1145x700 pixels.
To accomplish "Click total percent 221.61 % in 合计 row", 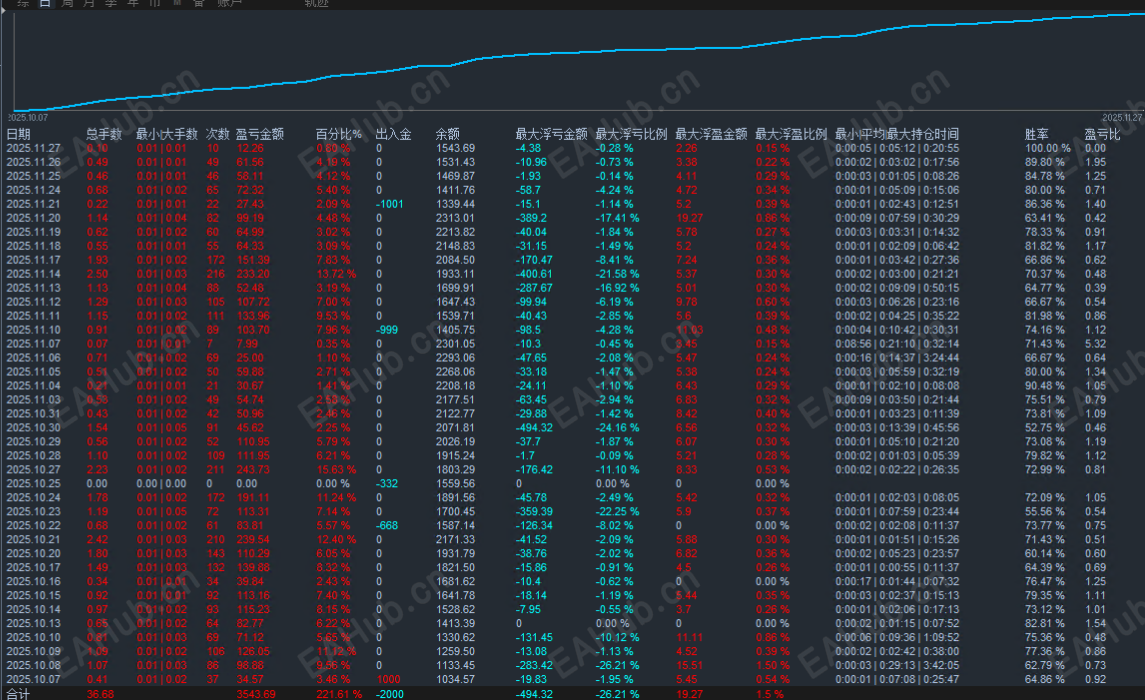I will 339,694.
